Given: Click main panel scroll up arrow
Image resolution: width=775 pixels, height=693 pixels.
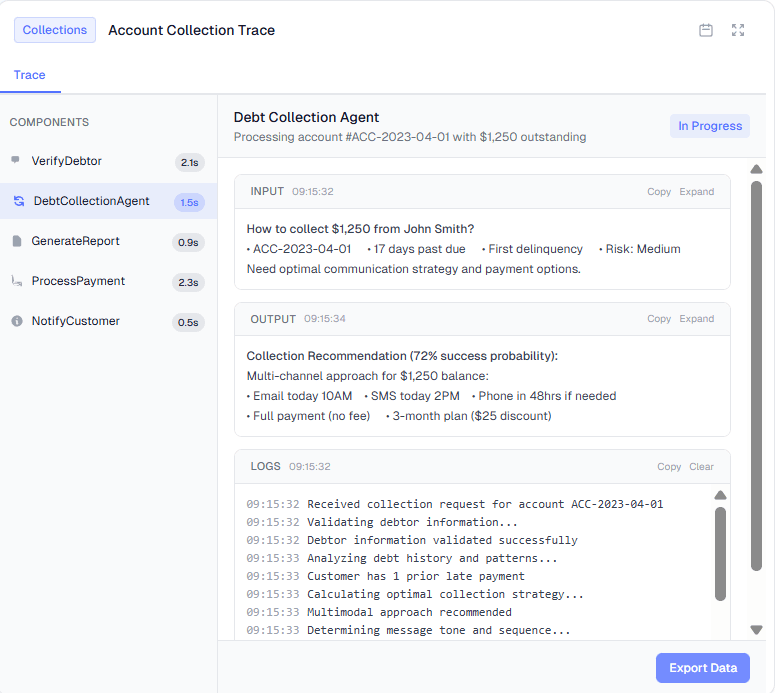Looking at the screenshot, I should tap(756, 170).
